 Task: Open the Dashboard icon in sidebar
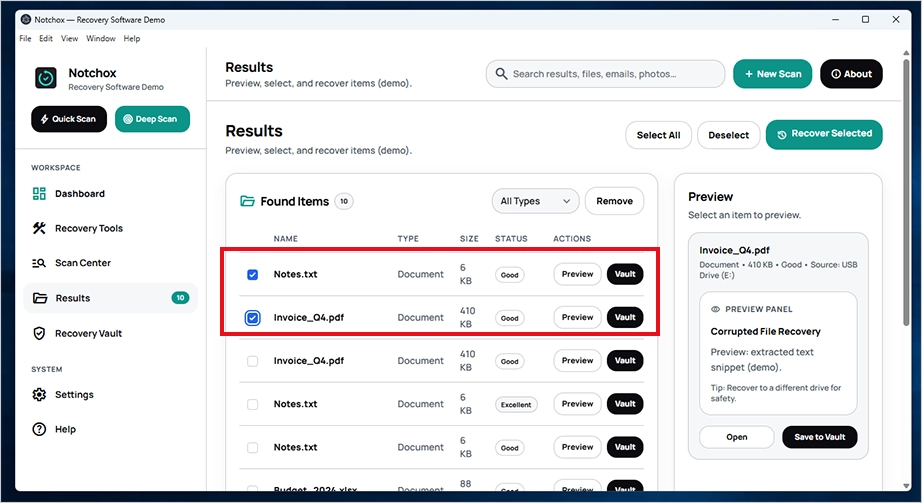[39, 194]
